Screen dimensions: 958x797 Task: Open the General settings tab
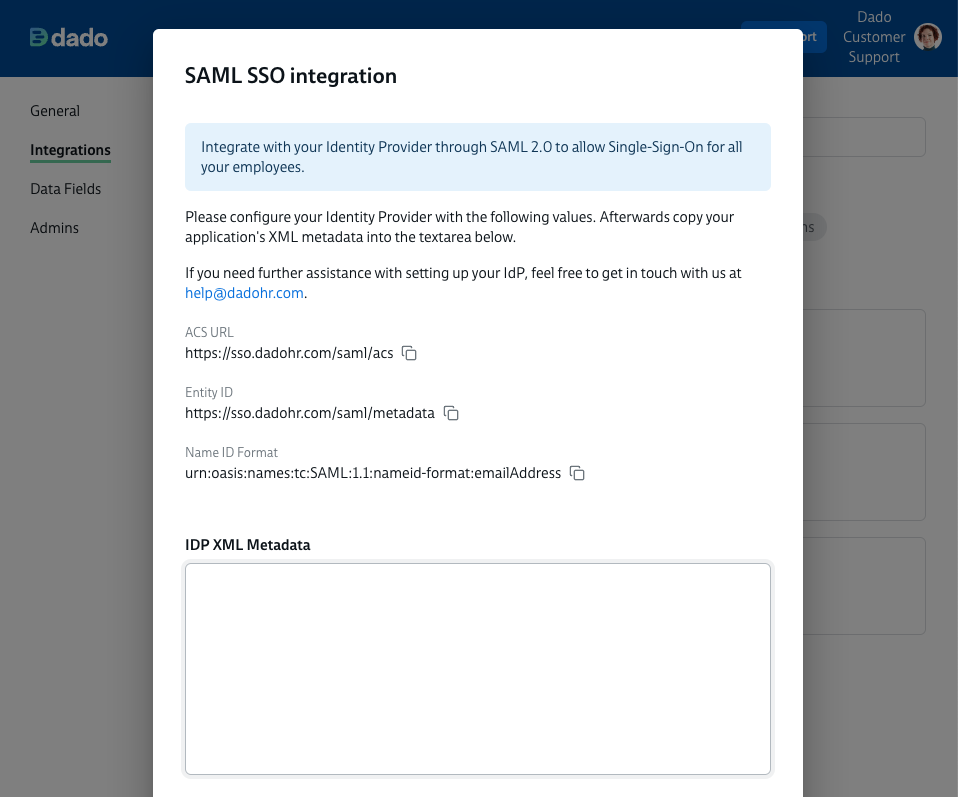[x=55, y=111]
